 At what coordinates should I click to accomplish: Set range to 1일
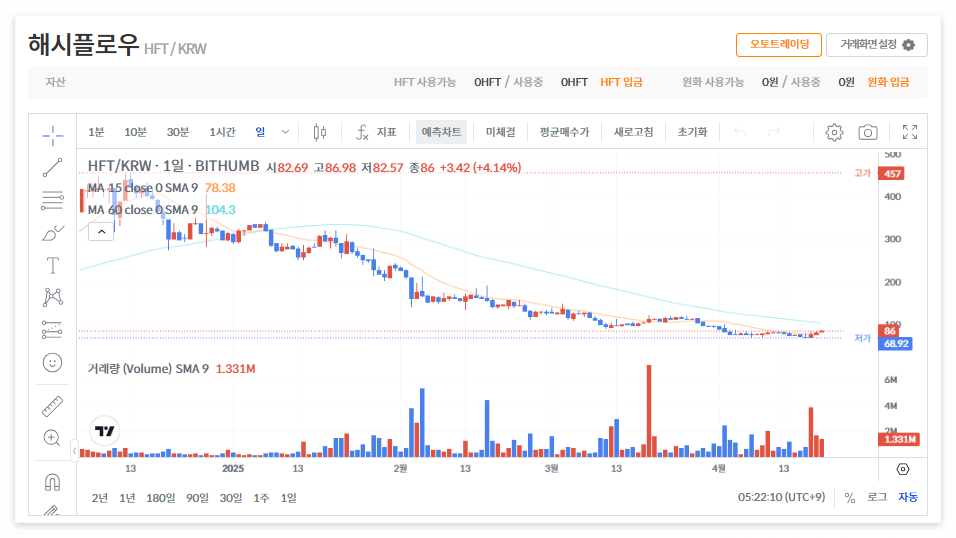[288, 498]
